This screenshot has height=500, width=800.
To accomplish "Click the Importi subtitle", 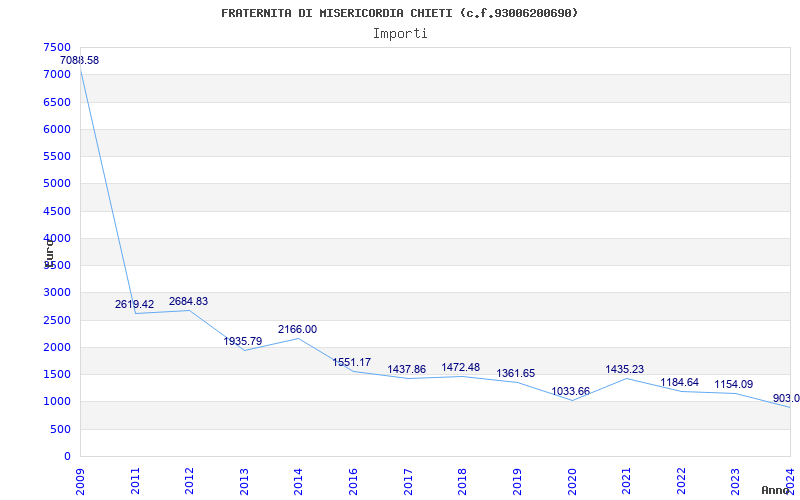I will pyautogui.click(x=400, y=34).
